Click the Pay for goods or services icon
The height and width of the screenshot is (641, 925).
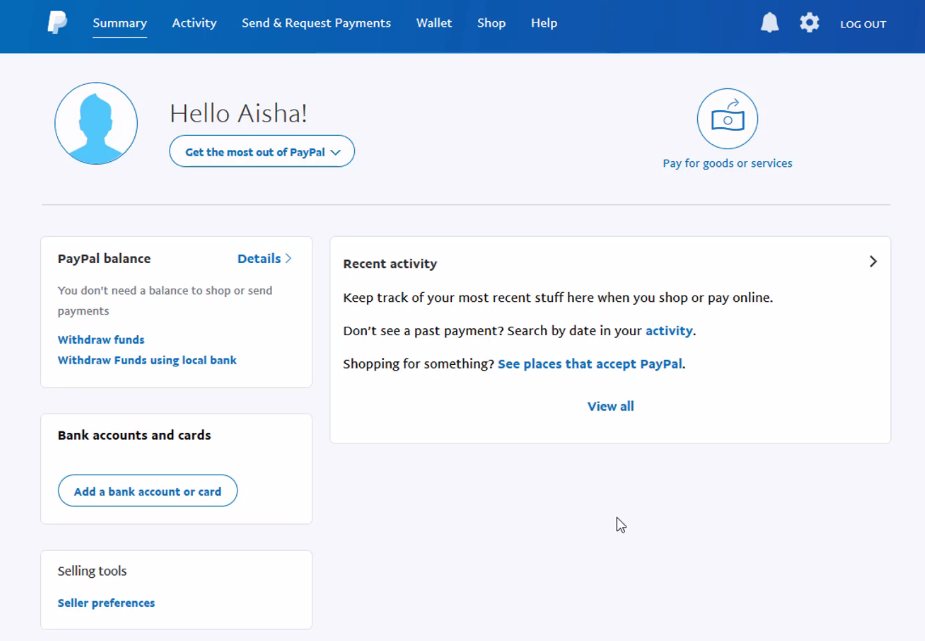pyautogui.click(x=727, y=119)
